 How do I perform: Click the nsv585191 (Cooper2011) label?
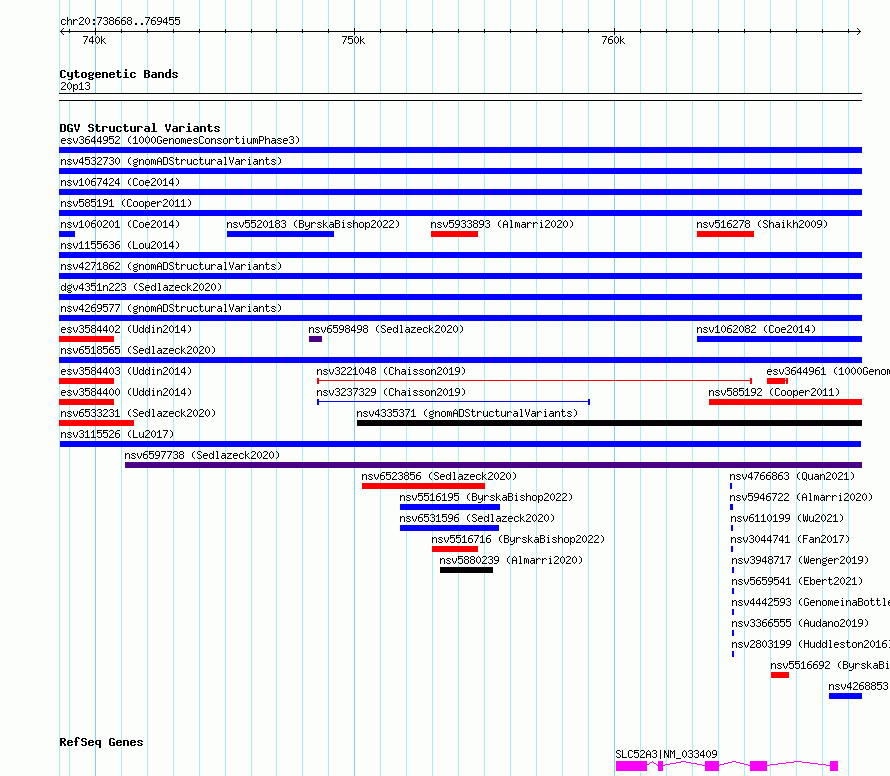126,203
